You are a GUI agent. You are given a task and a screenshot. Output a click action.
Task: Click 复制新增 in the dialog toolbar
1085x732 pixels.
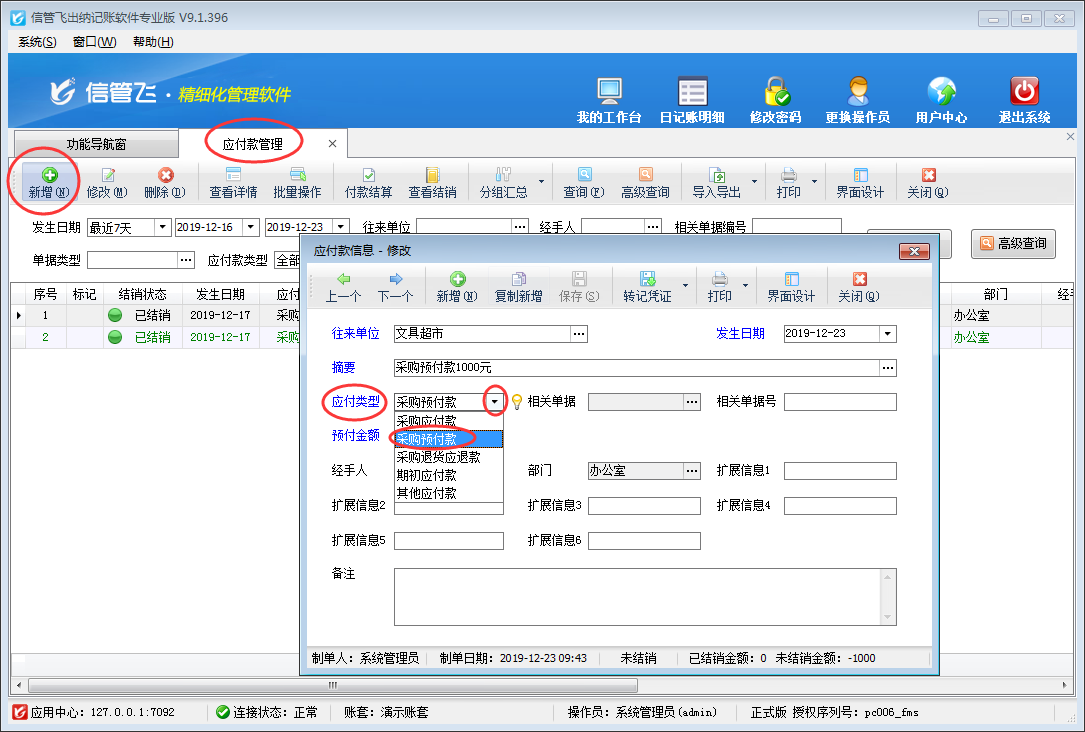click(518, 287)
